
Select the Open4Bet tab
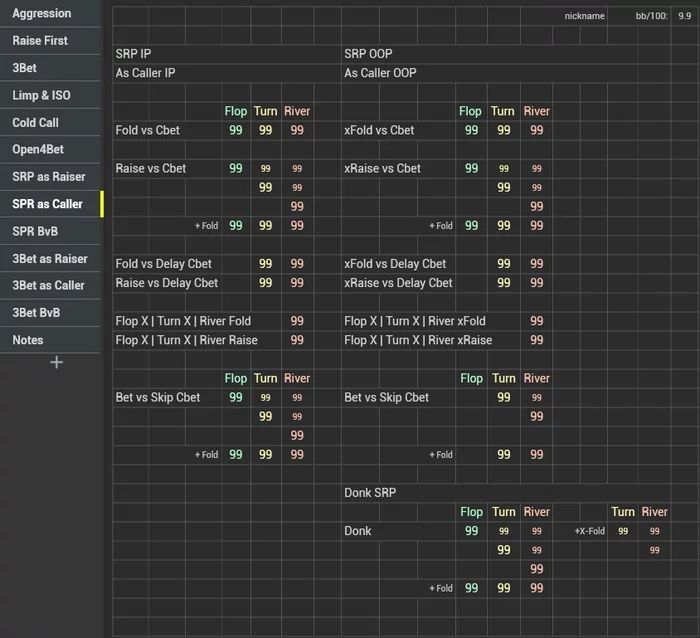tap(36, 149)
